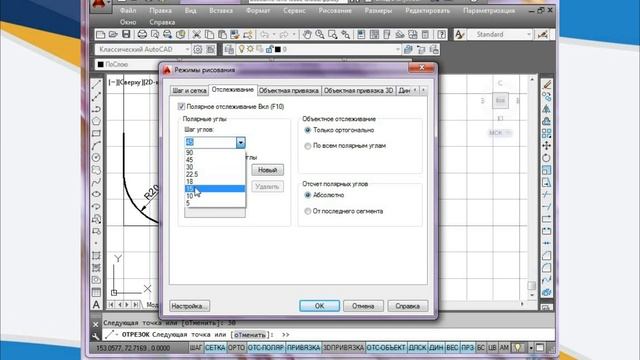Select the Fillet tool
This screenshot has height=360, width=640.
pos(547,268)
